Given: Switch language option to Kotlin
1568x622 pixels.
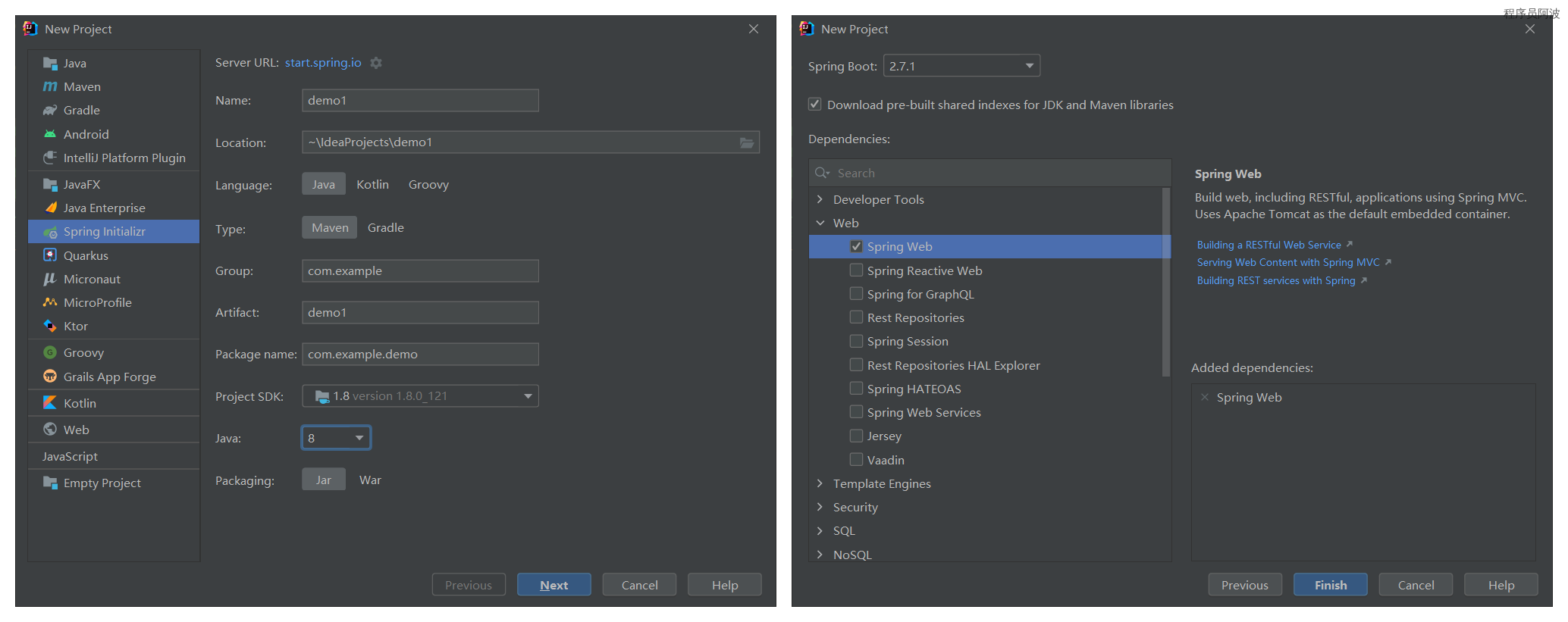Looking at the screenshot, I should [372, 184].
